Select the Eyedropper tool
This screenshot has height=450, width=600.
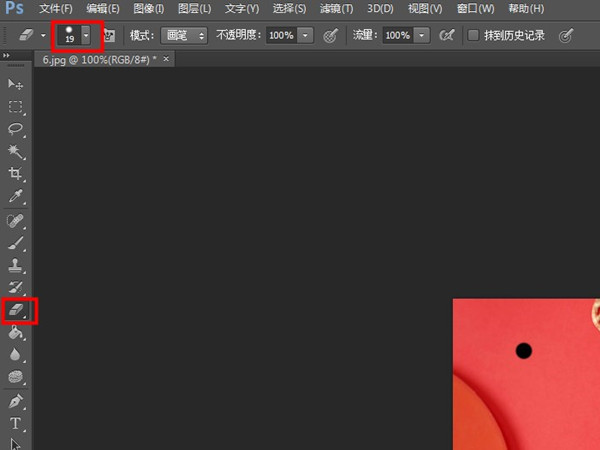click(15, 196)
